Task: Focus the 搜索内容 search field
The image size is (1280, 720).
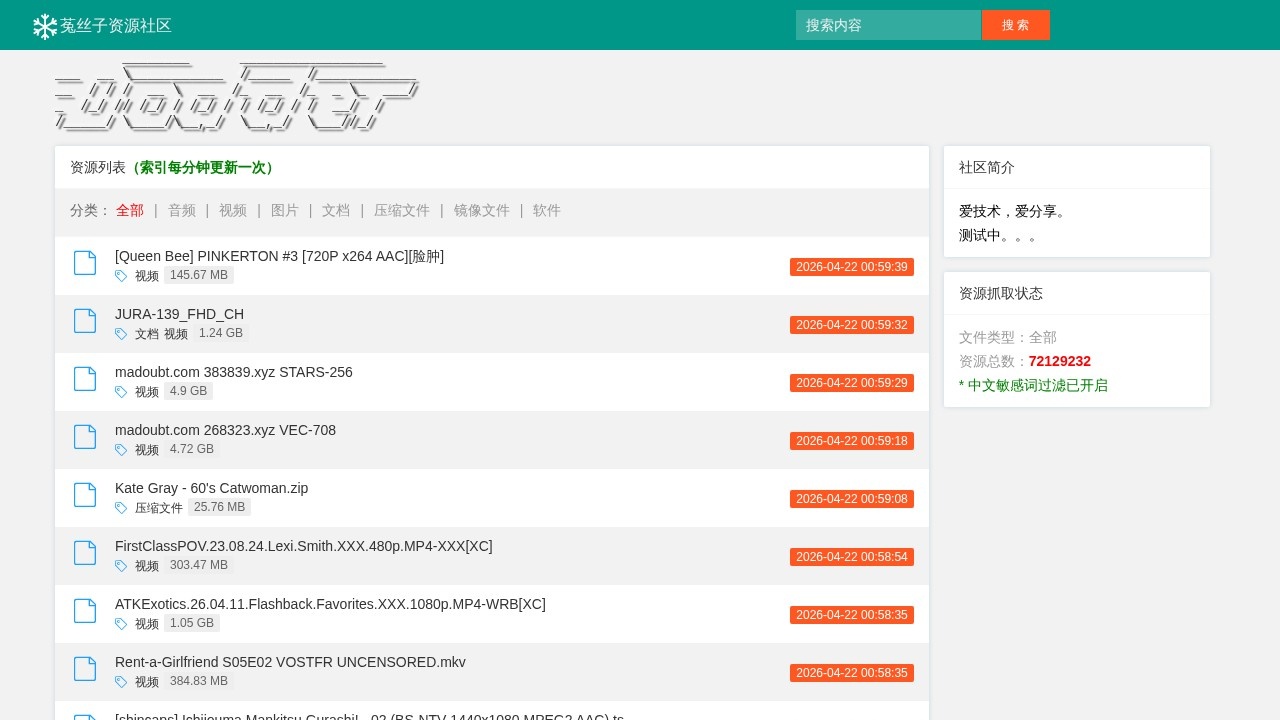Action: pos(888,25)
